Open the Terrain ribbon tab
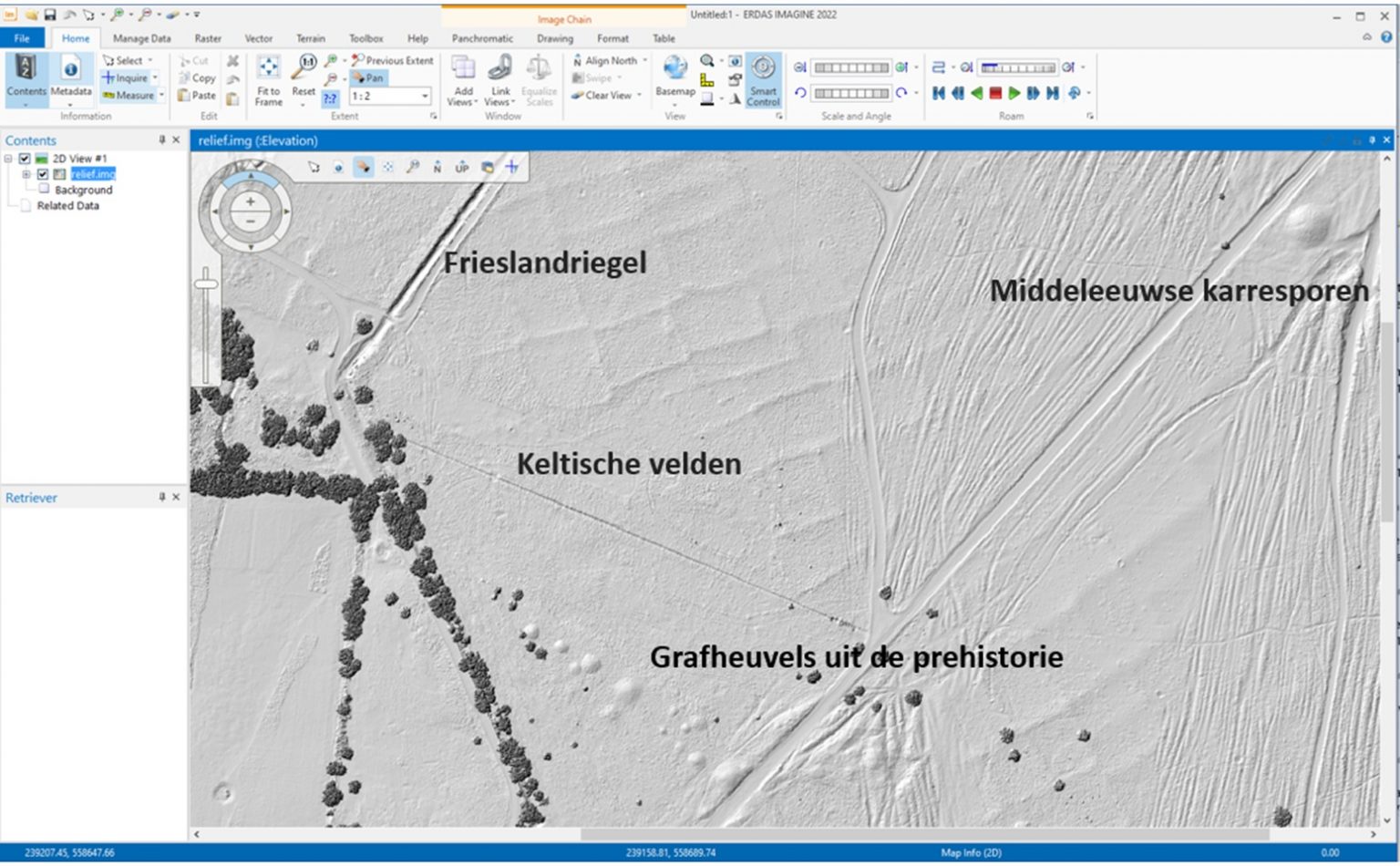 310,38
